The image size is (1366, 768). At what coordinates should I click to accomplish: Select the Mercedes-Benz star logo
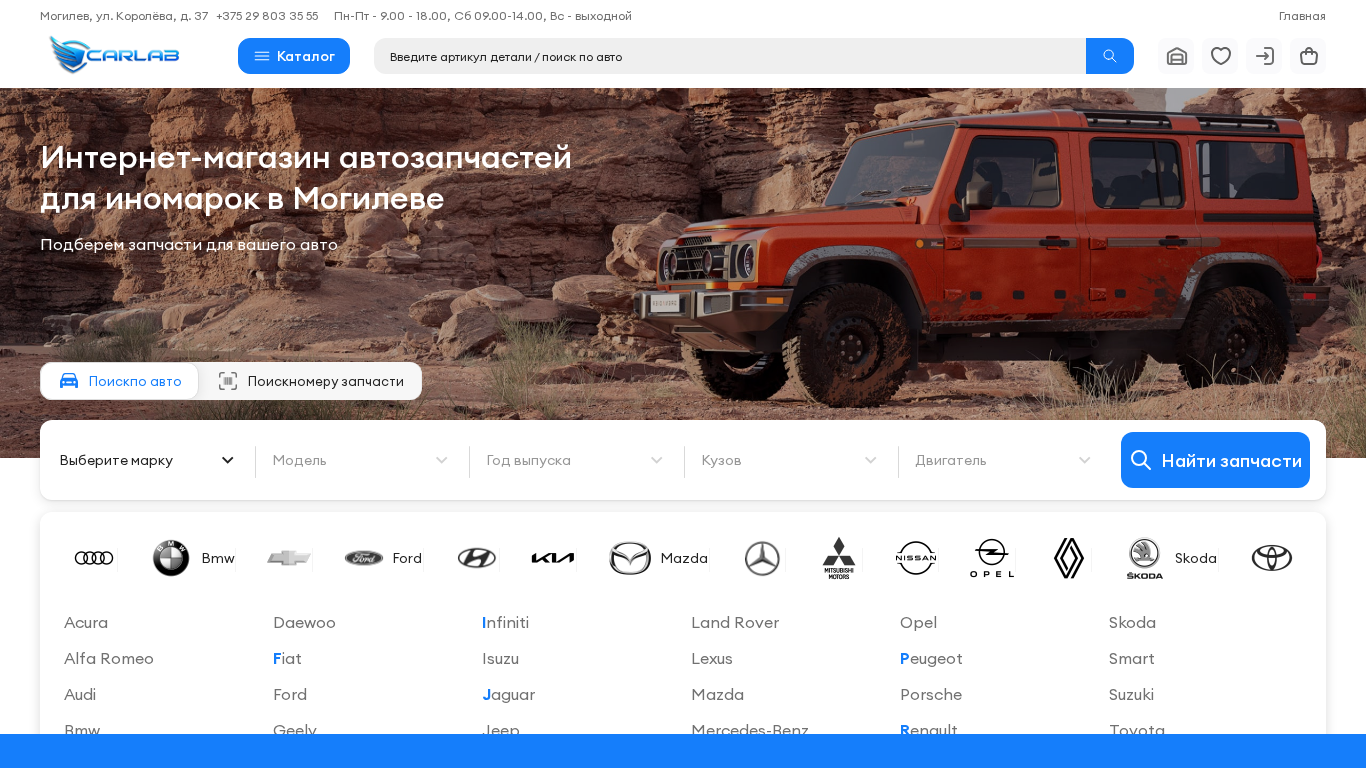pos(762,558)
